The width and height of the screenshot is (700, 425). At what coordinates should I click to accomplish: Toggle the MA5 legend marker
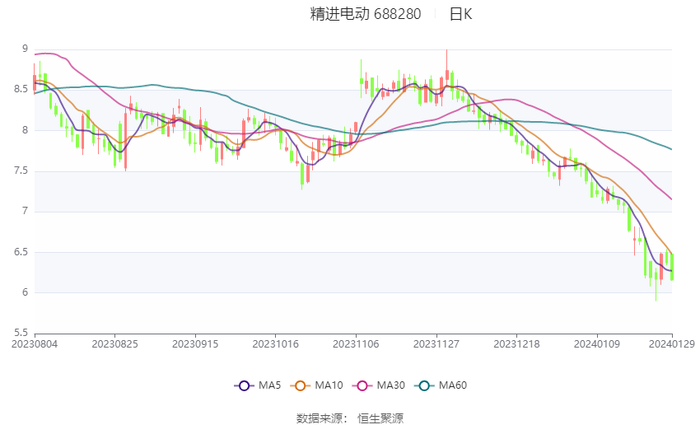tap(242, 386)
